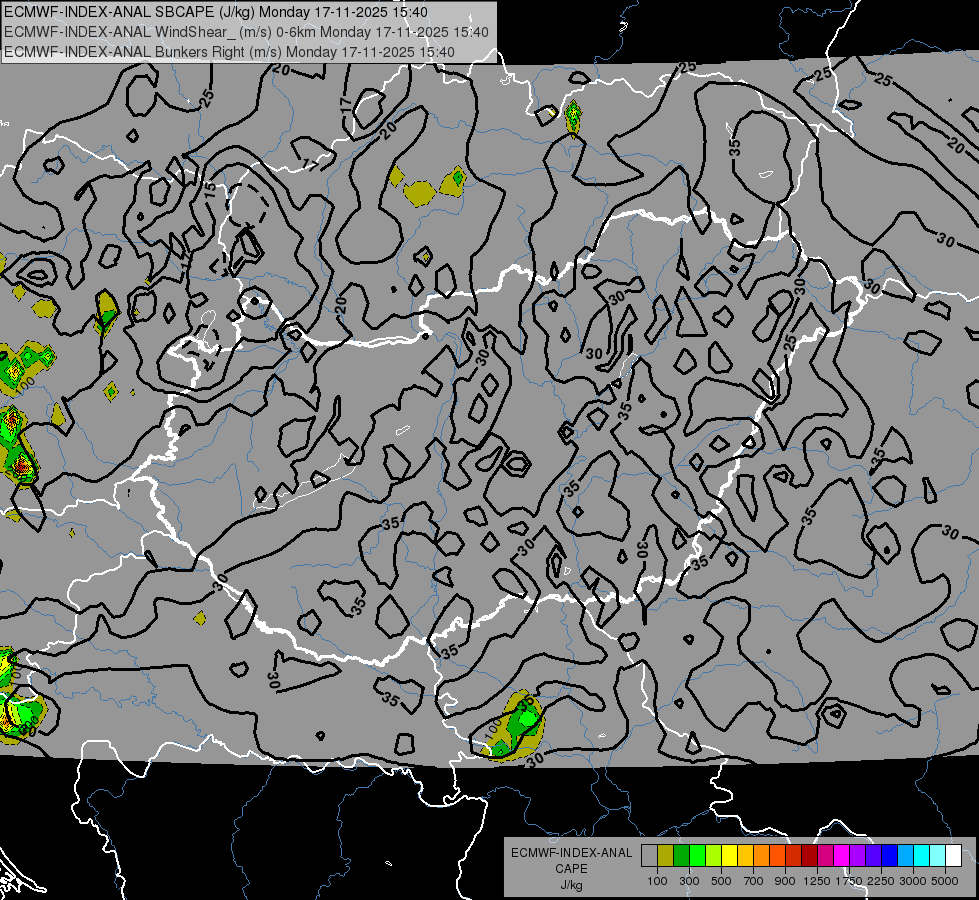
Task: Select the amber legend swatch before 700
Action: coord(745,856)
